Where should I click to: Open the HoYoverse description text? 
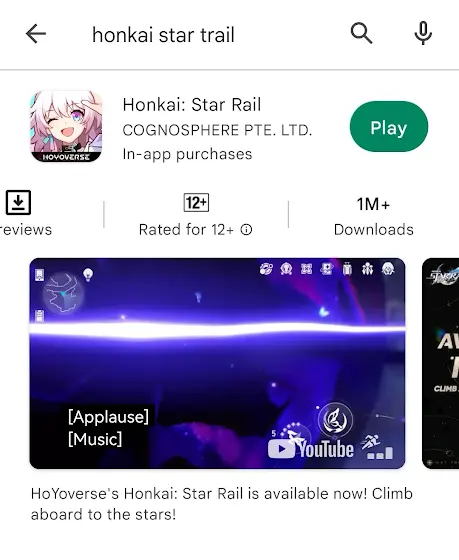coord(221,504)
